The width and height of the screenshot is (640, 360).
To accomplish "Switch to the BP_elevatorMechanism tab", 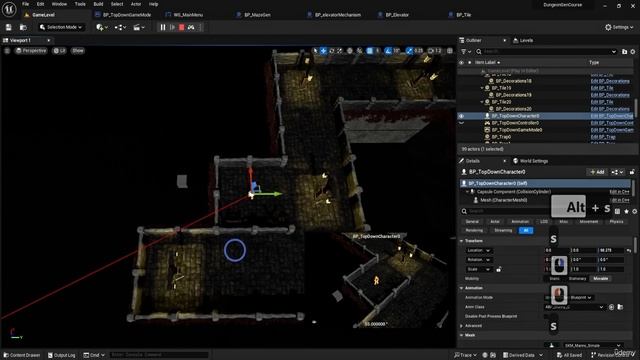I will [338, 15].
